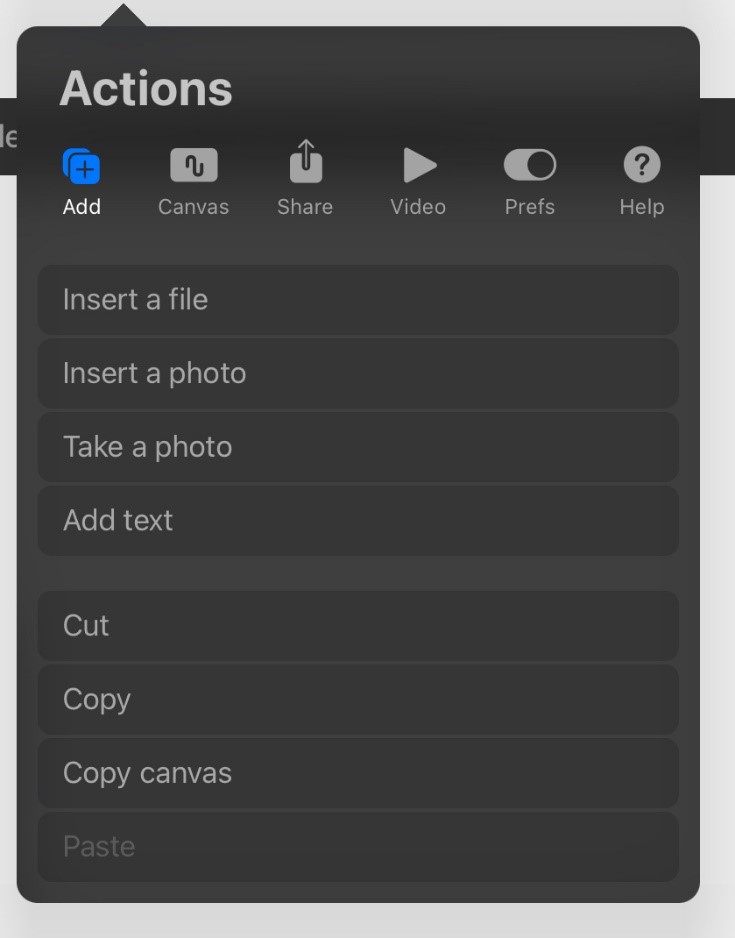Switch to the Help tab label
735x938 pixels.
642,207
